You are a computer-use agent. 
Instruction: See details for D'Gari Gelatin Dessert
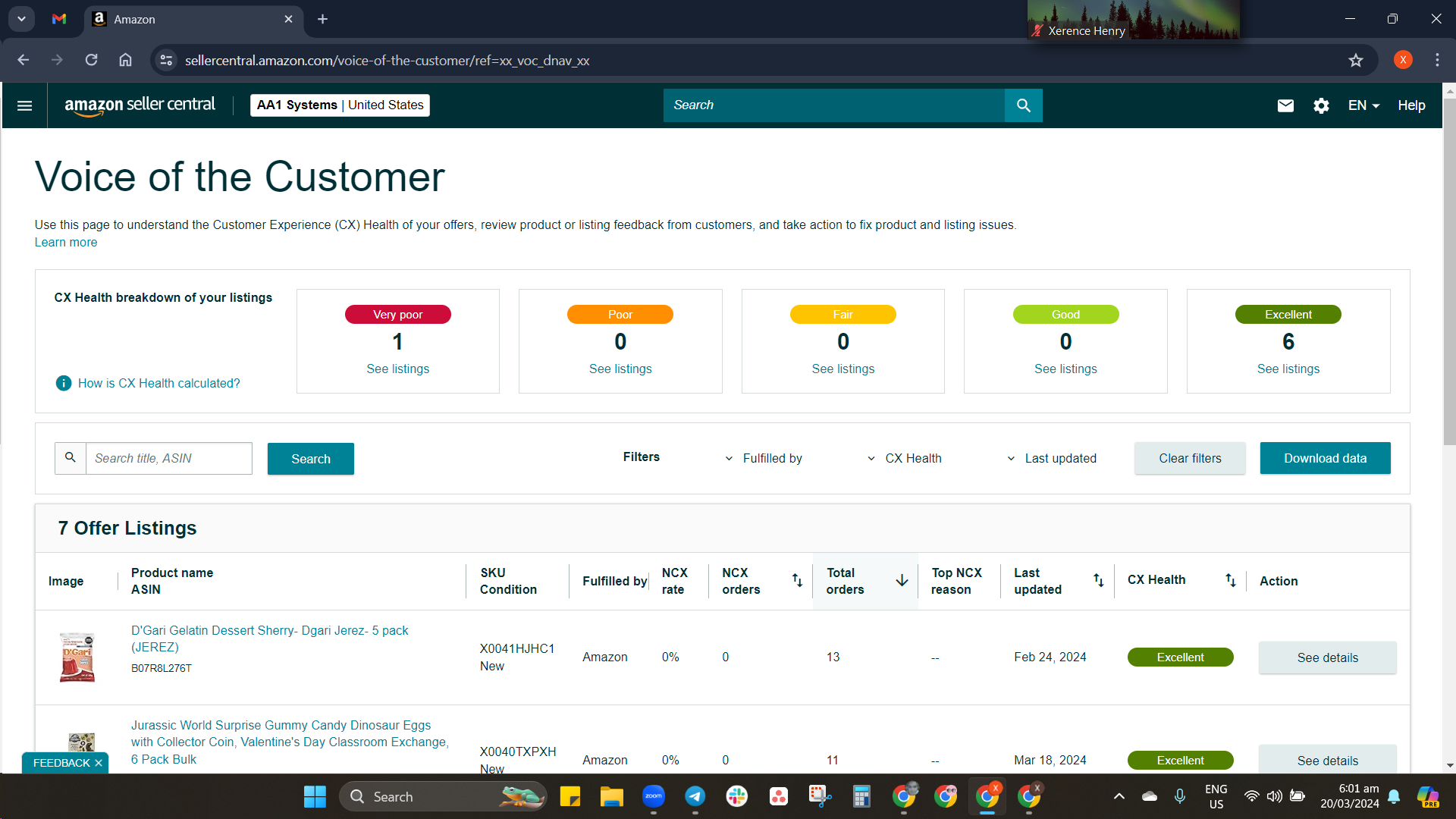(x=1327, y=657)
